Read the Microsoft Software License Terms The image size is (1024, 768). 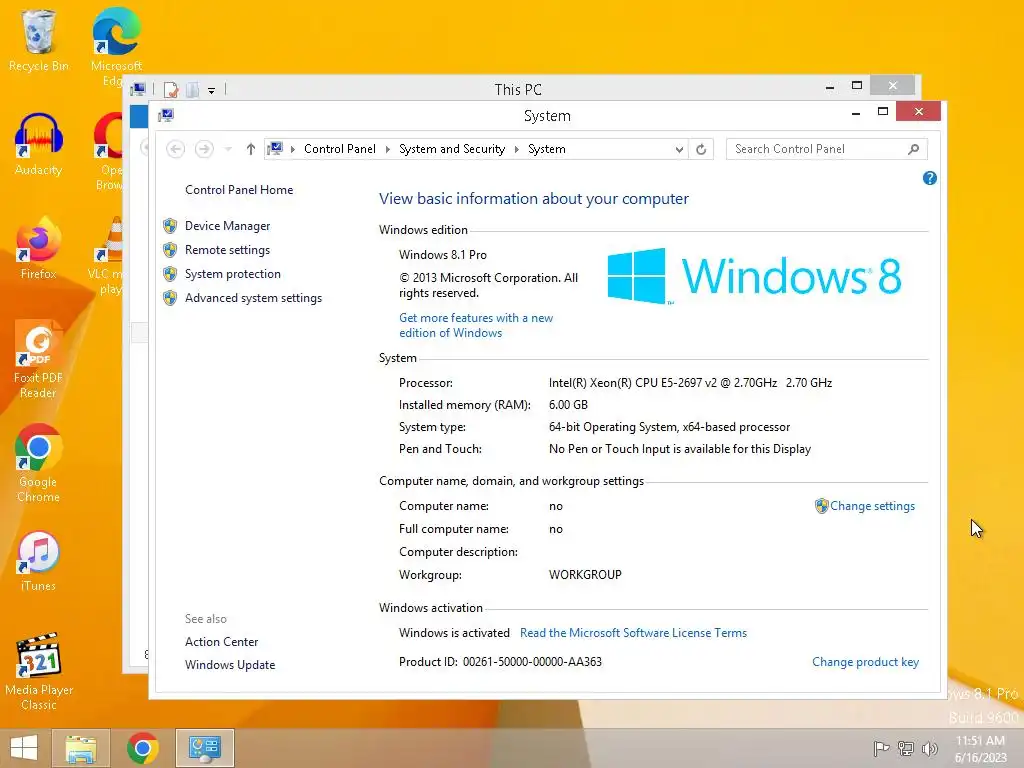(x=633, y=633)
